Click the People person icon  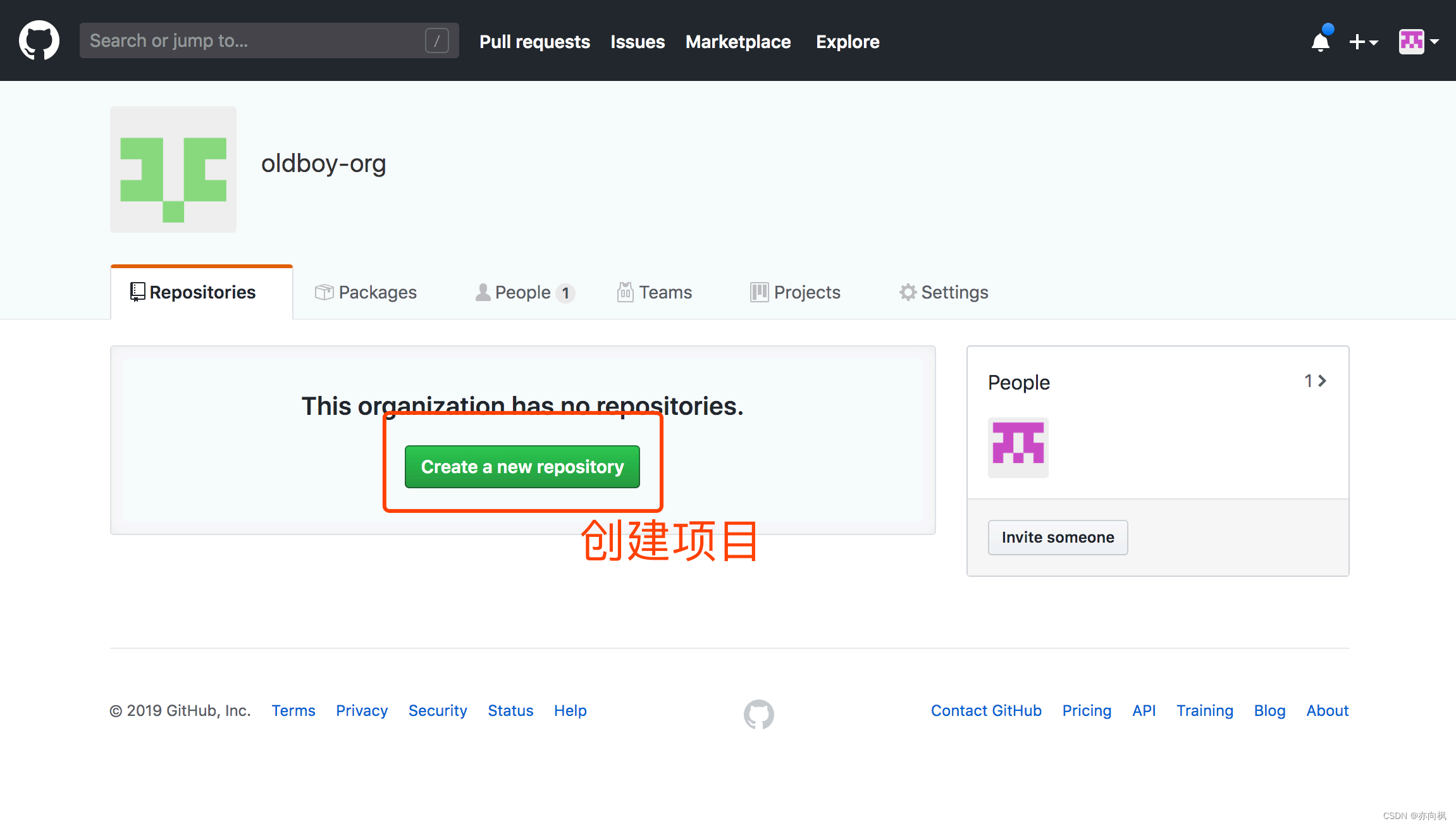(x=483, y=292)
